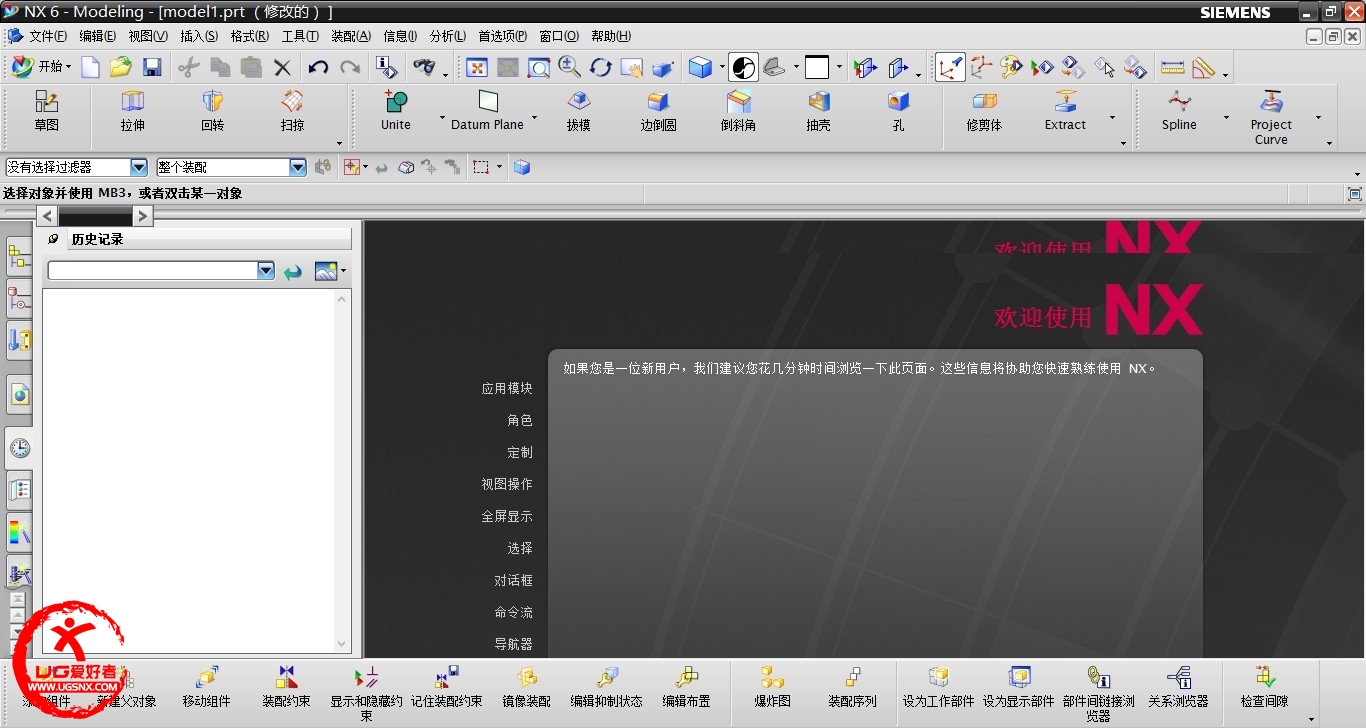
Task: Click the Fit view icon
Action: pyautogui.click(x=477, y=67)
